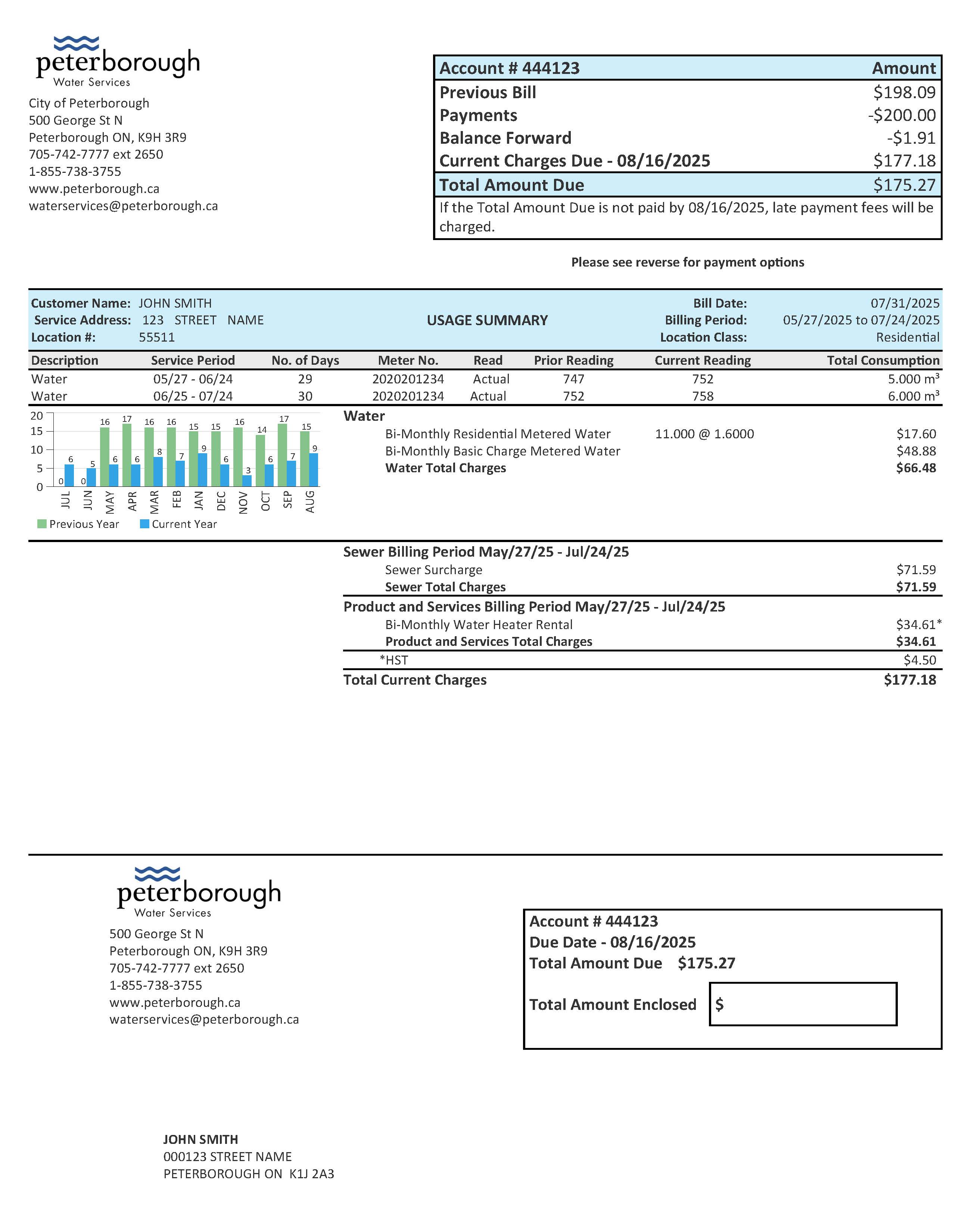Click the Sewer Surcharge line item

[433, 570]
